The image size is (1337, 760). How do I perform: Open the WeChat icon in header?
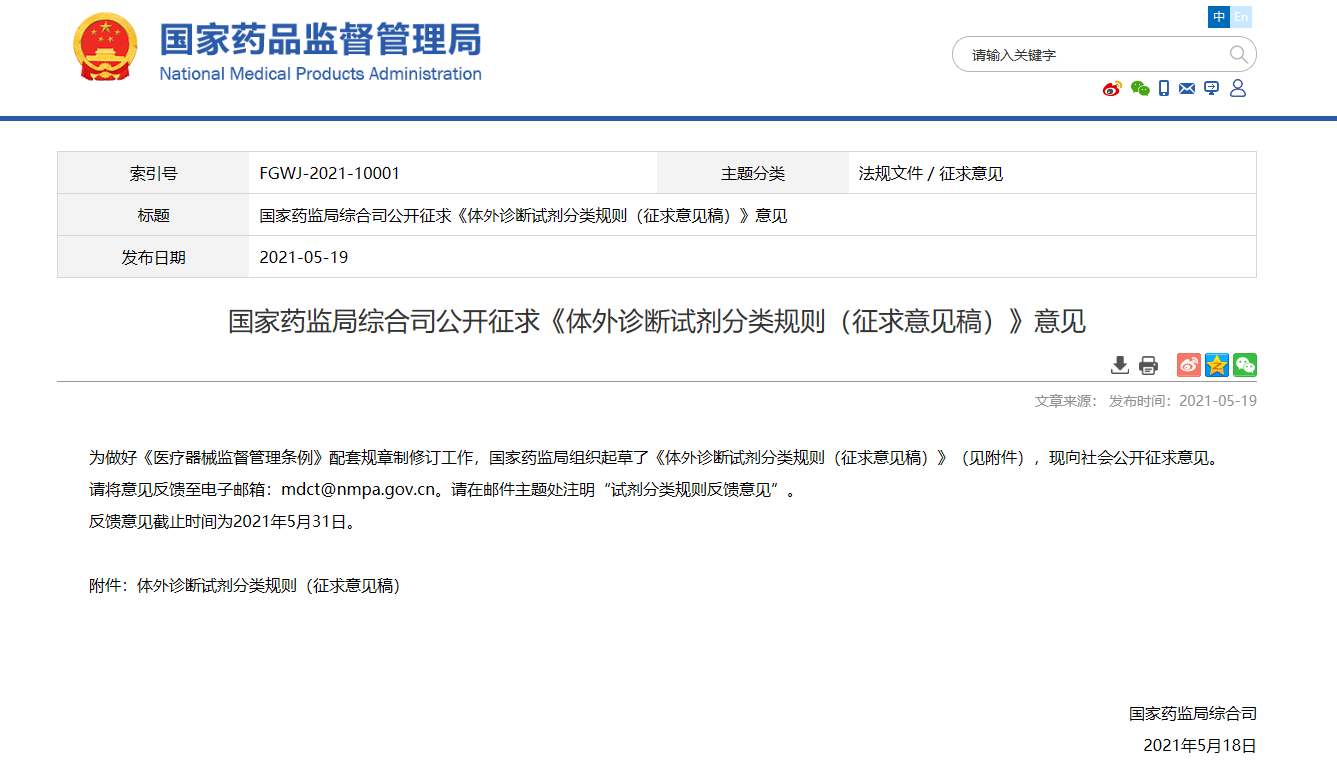(x=1140, y=89)
